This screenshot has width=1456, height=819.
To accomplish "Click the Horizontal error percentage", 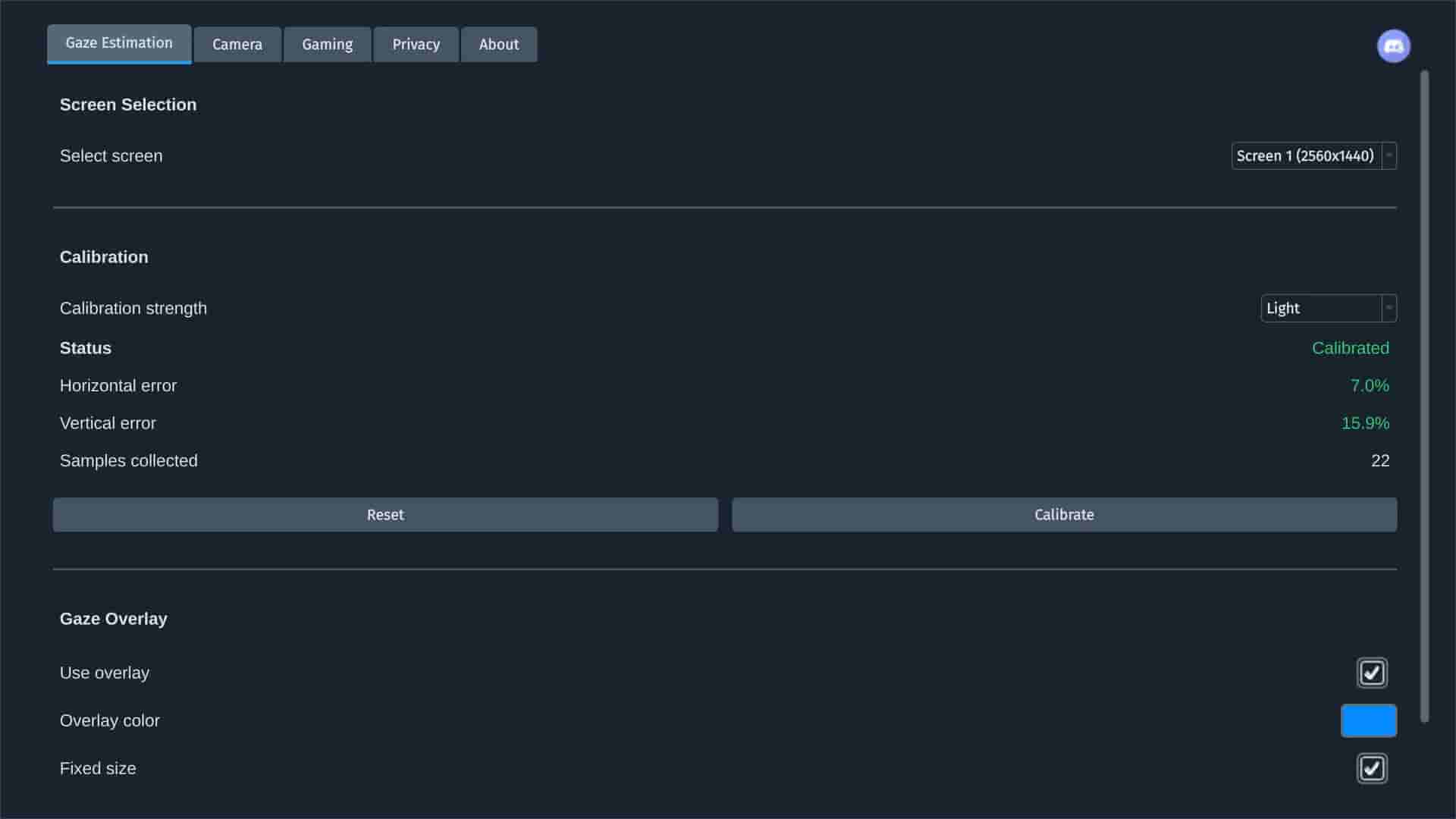I will tap(1370, 385).
